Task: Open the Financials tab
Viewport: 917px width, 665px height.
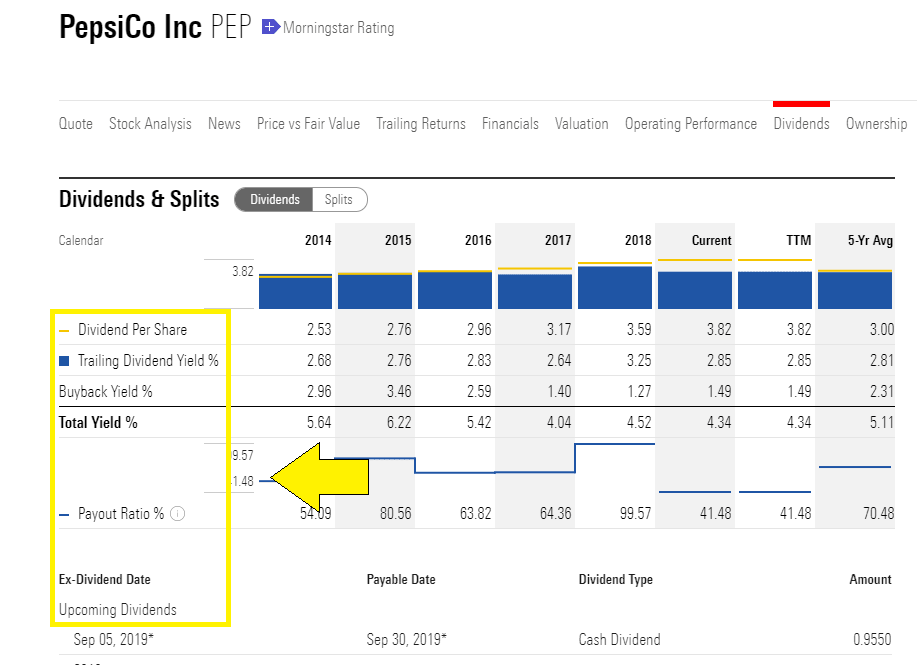Action: pos(510,124)
